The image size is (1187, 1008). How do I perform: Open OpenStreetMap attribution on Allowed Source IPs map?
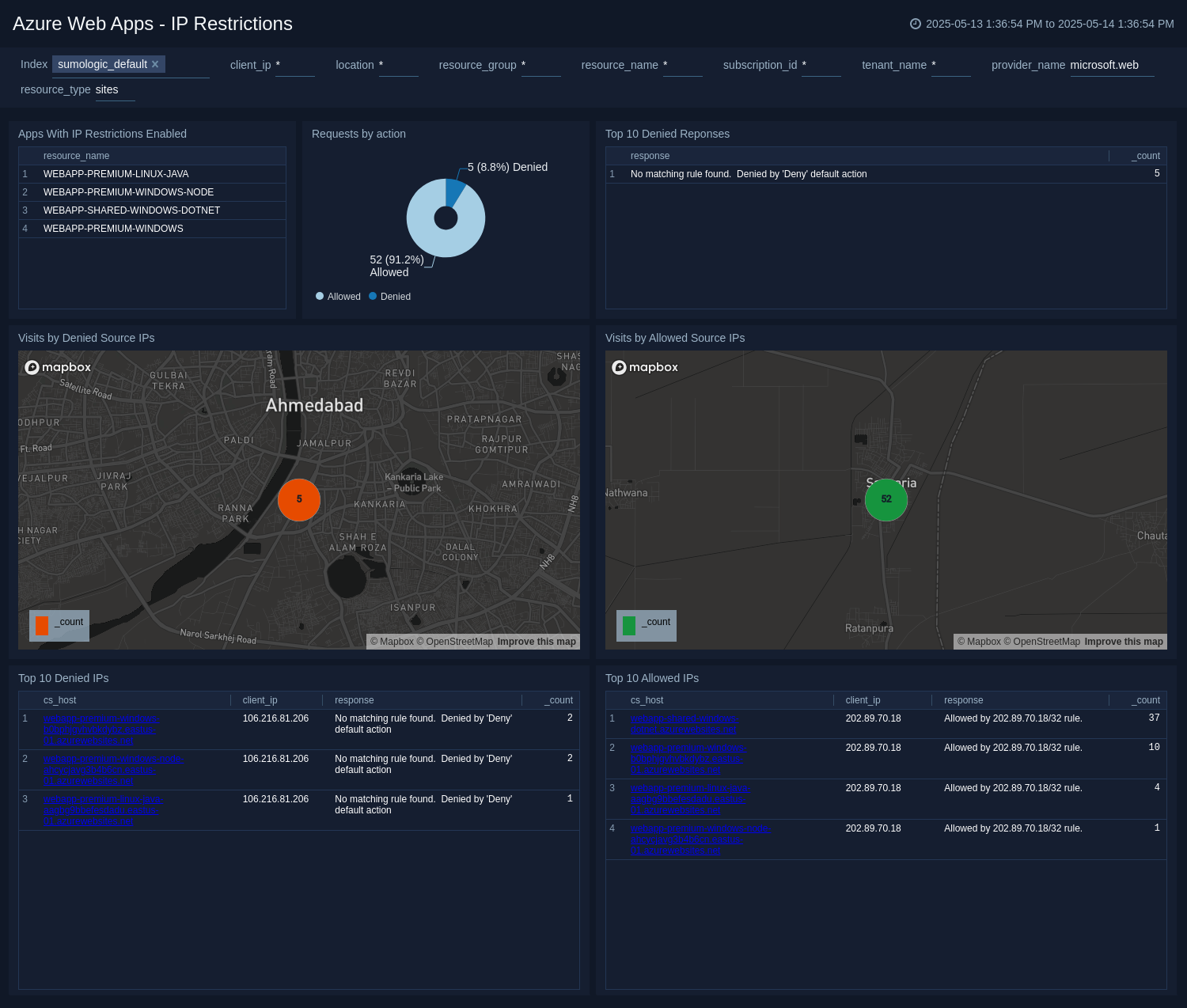click(1042, 642)
